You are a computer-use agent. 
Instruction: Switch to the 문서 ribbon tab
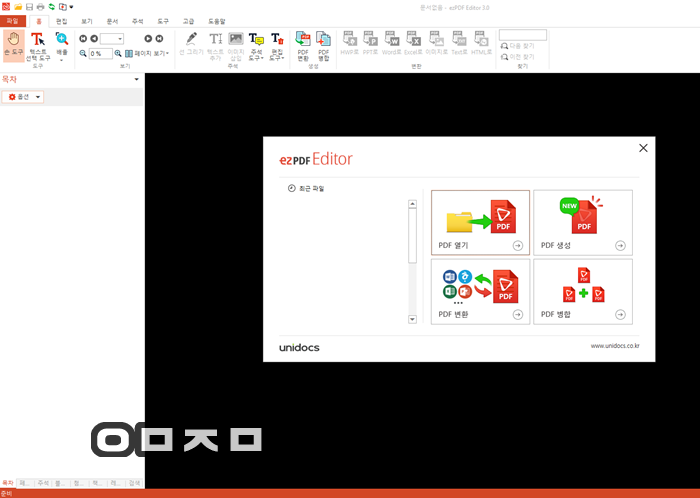pyautogui.click(x=112, y=21)
